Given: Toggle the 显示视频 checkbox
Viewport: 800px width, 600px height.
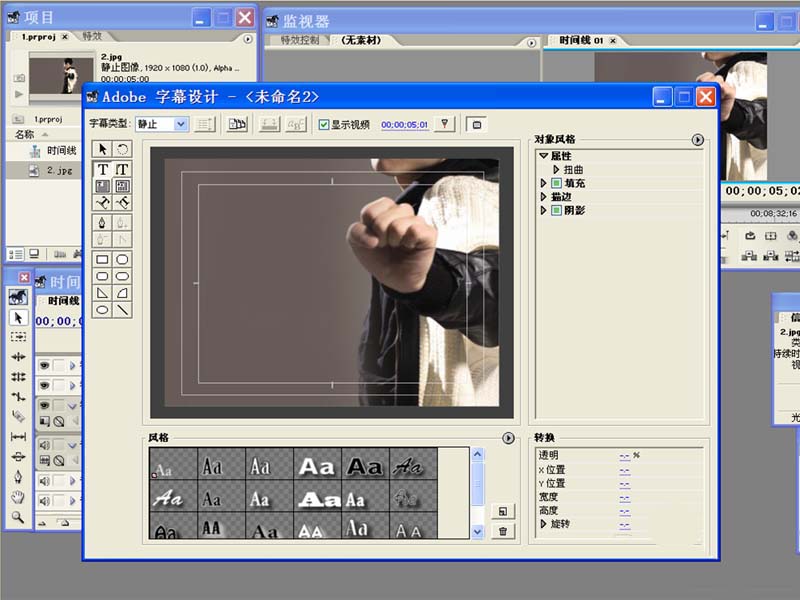Looking at the screenshot, I should (324, 124).
